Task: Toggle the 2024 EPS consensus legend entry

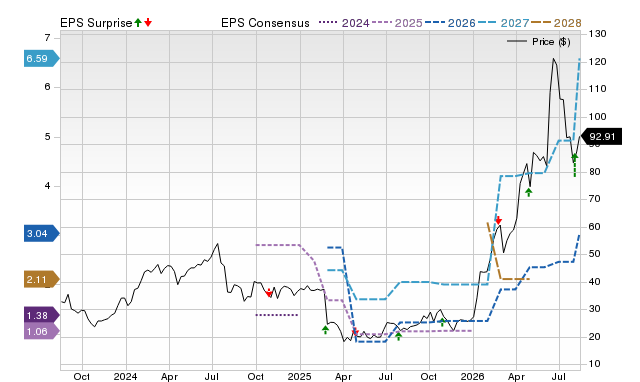Action: pyautogui.click(x=344, y=23)
